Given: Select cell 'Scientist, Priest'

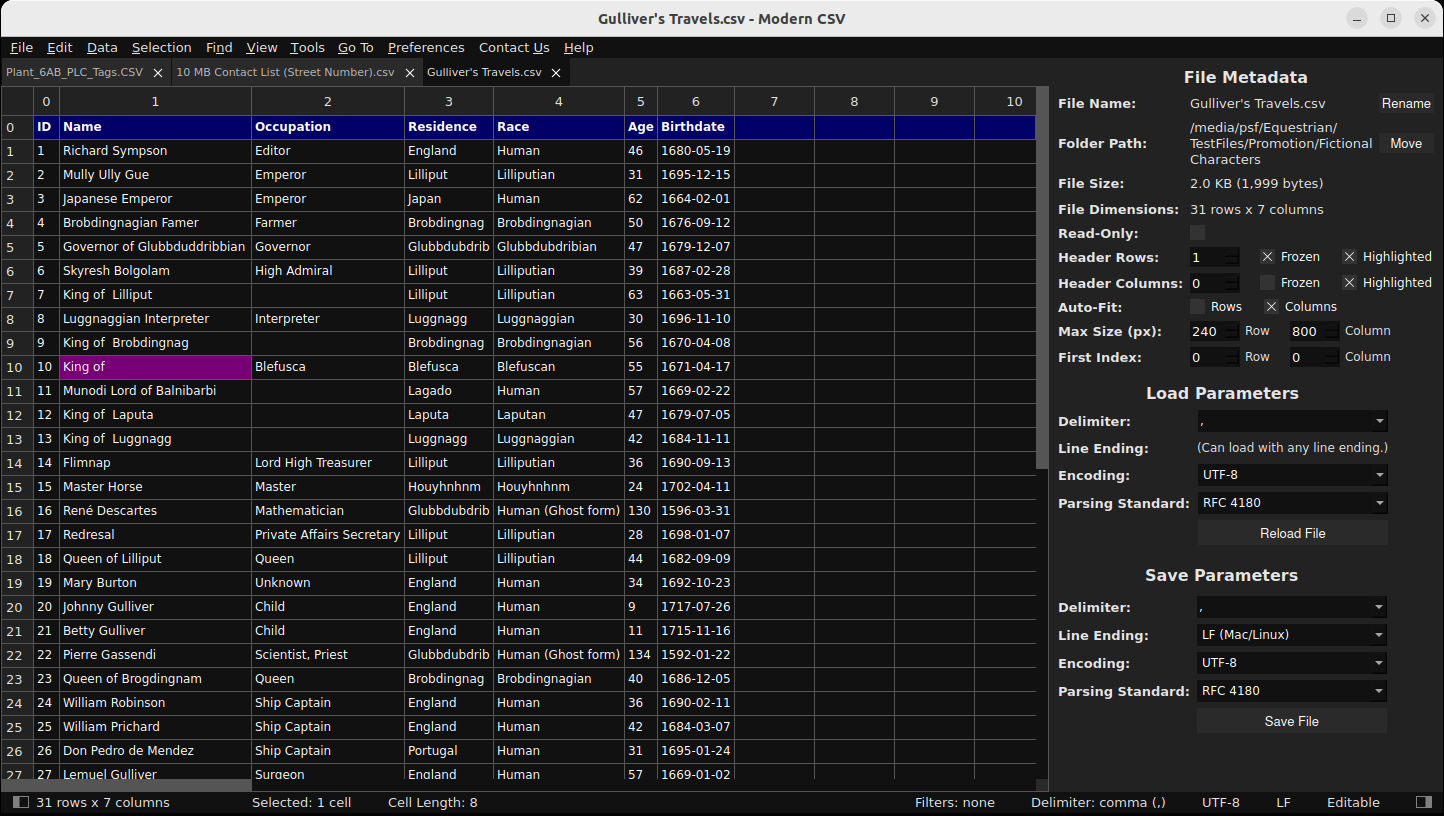Looking at the screenshot, I should (328, 655).
